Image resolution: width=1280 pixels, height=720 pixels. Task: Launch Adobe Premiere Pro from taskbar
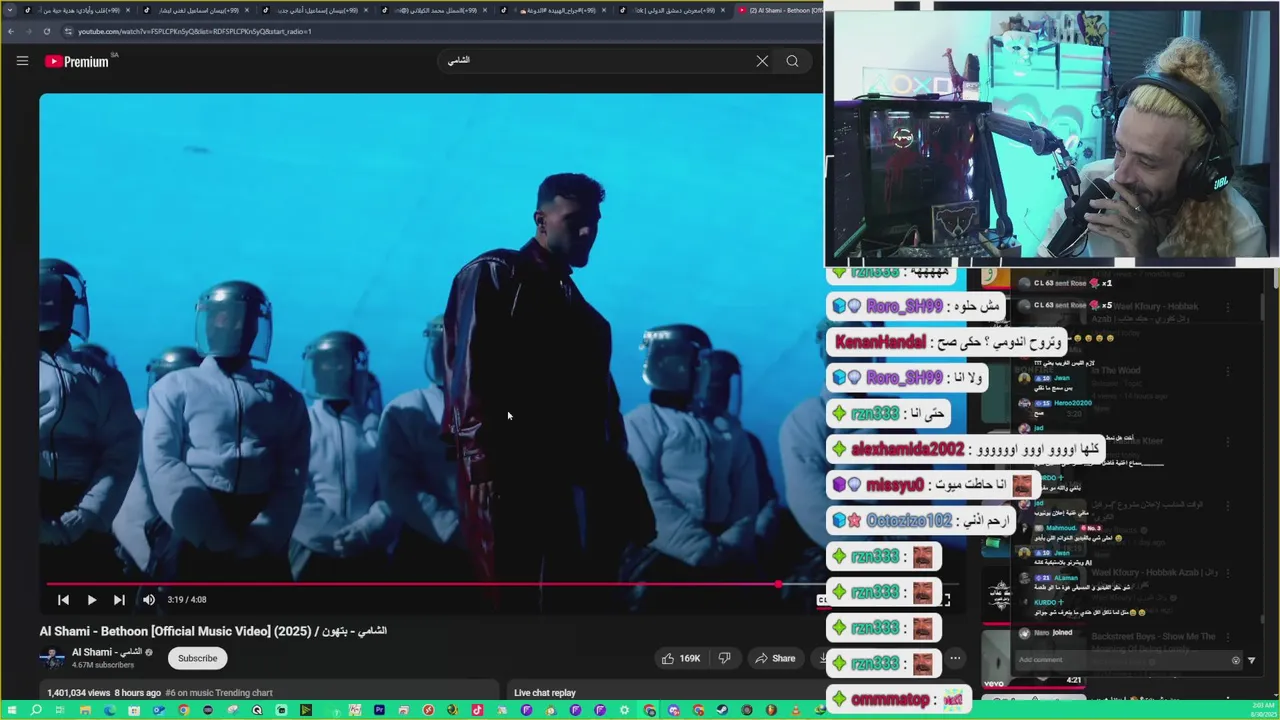[x=379, y=710]
